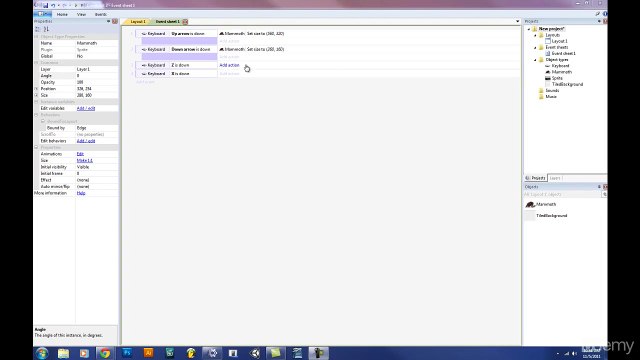Select the Up arrow is down condition
This screenshot has height=360, width=640.
pyautogui.click(x=188, y=33)
